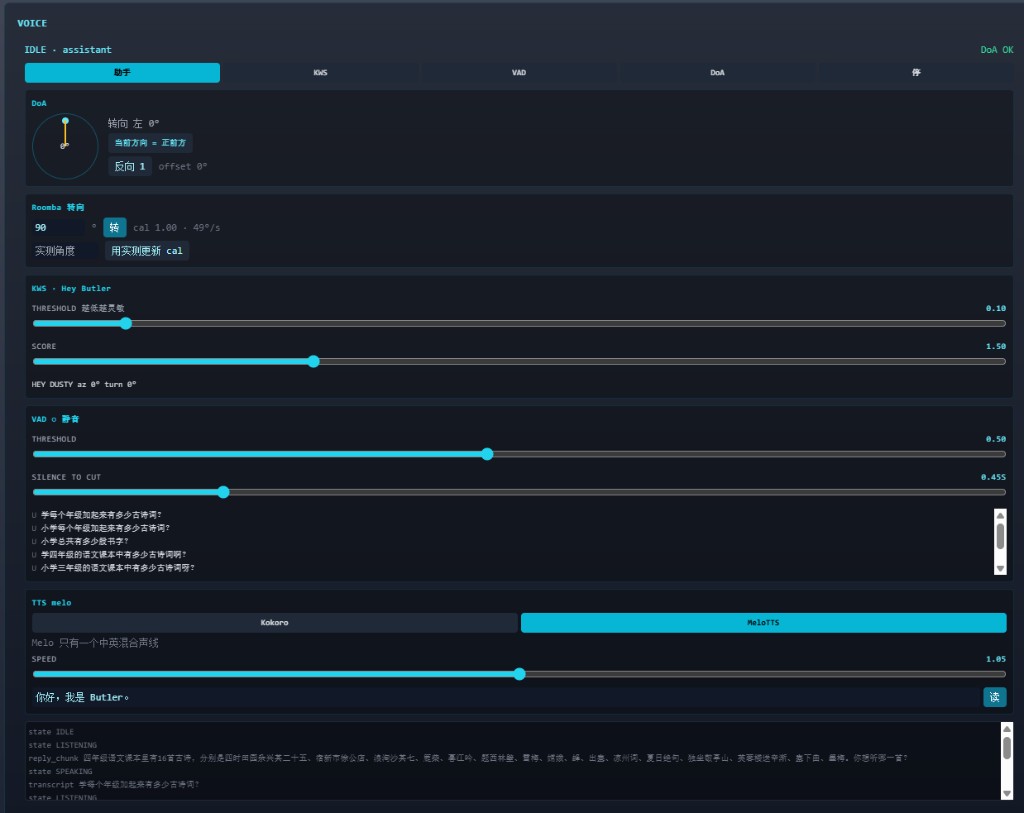Click the '当前方向 = 正前方' badge
Screen dimensions: 1024x813
pyautogui.click(x=150, y=143)
